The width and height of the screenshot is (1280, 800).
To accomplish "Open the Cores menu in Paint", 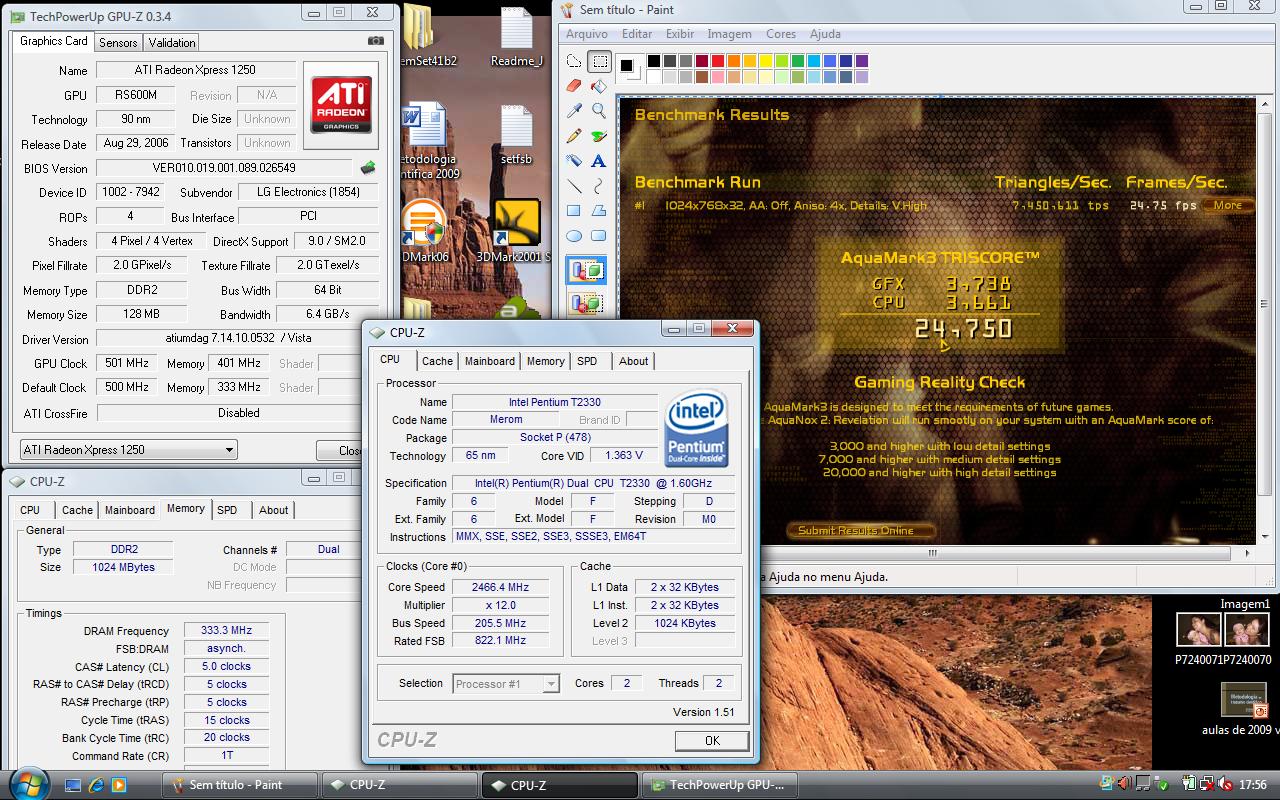I will click(x=781, y=34).
